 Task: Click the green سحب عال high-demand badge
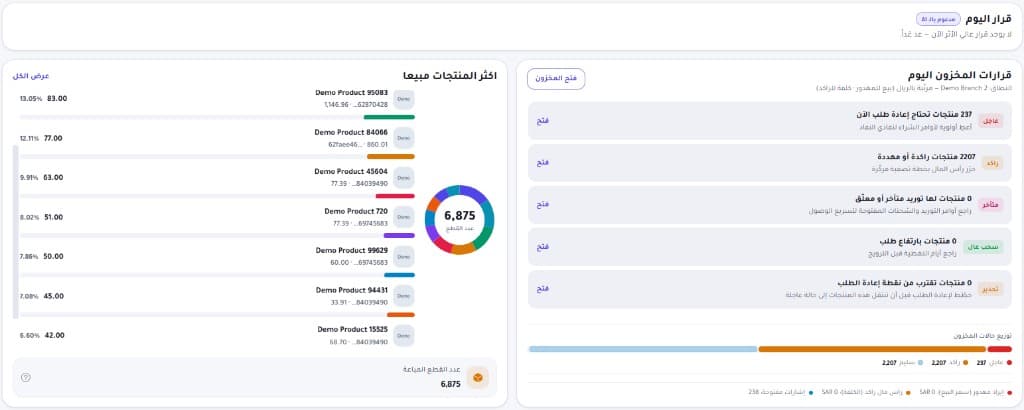(984, 247)
